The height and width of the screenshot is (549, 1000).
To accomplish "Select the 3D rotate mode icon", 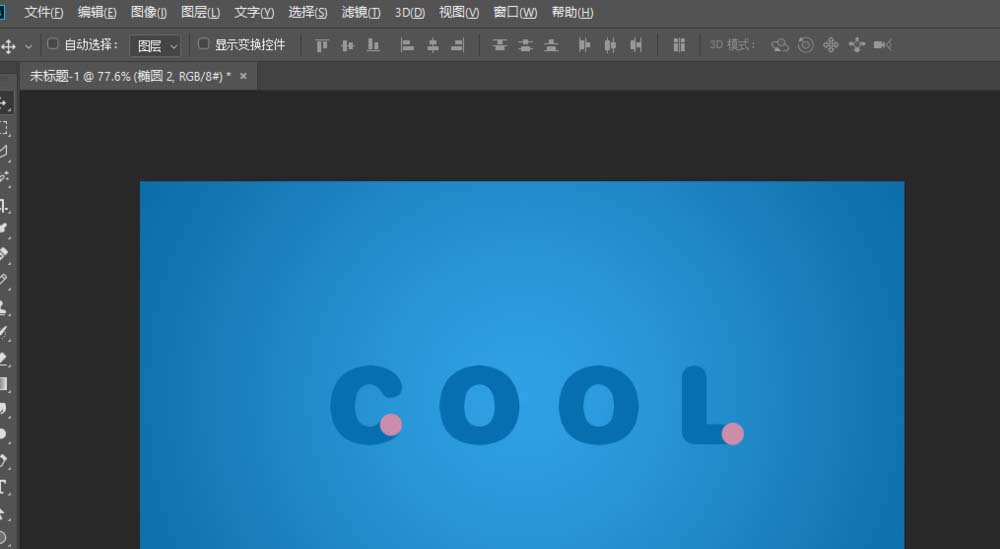I will pos(780,45).
